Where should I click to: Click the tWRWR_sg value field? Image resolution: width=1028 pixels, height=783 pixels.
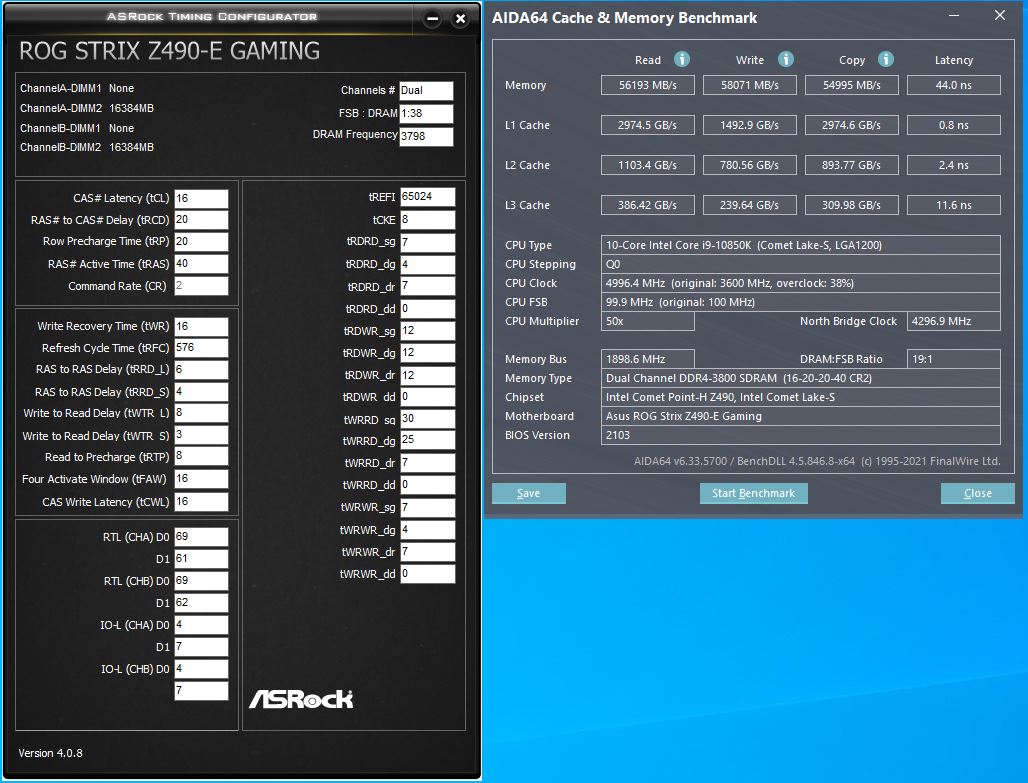click(x=427, y=508)
